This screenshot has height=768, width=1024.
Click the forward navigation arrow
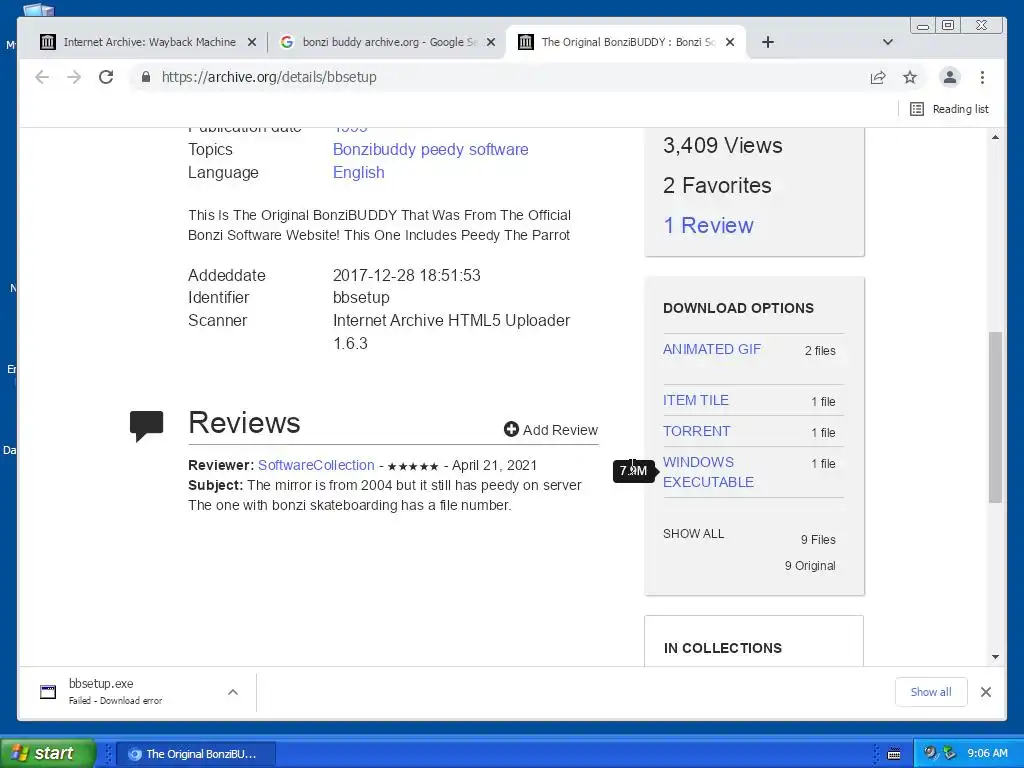tap(74, 77)
